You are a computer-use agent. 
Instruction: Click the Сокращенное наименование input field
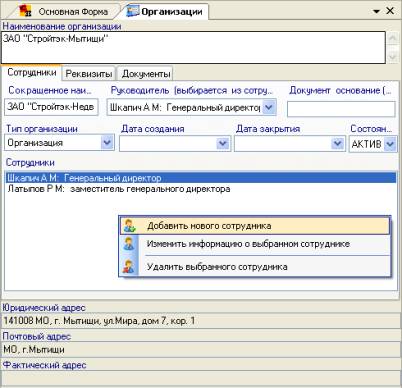[x=51, y=107]
